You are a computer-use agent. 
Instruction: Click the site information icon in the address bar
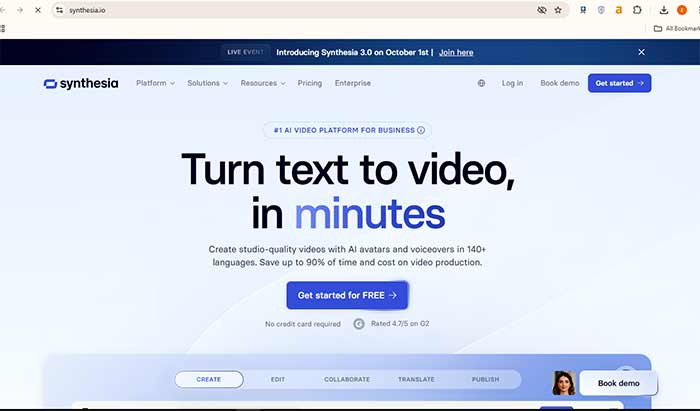tap(60, 10)
